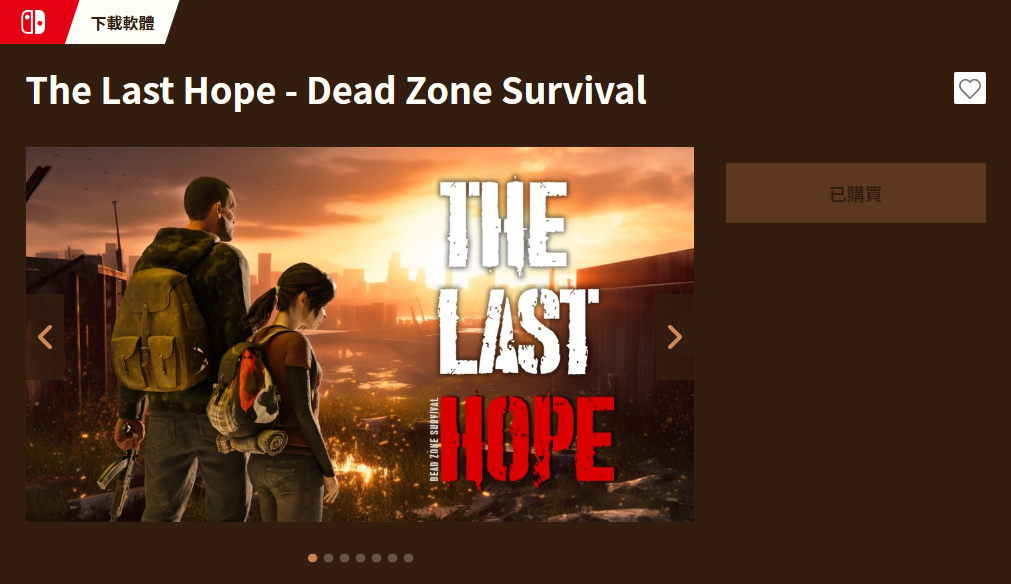Click the red HOPE word in banner art
This screenshot has width=1011, height=584.
click(527, 439)
